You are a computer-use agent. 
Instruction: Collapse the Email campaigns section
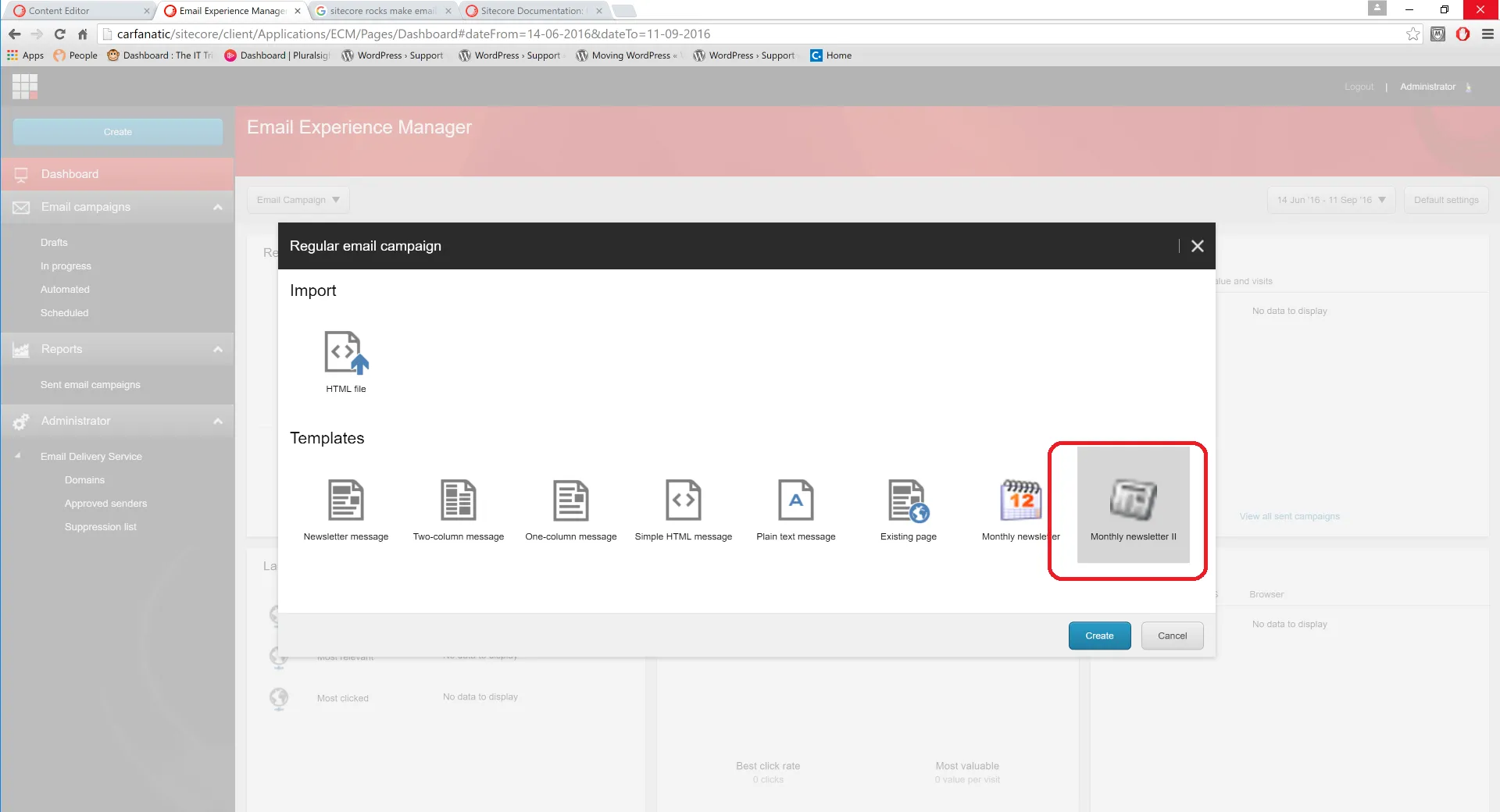click(218, 207)
